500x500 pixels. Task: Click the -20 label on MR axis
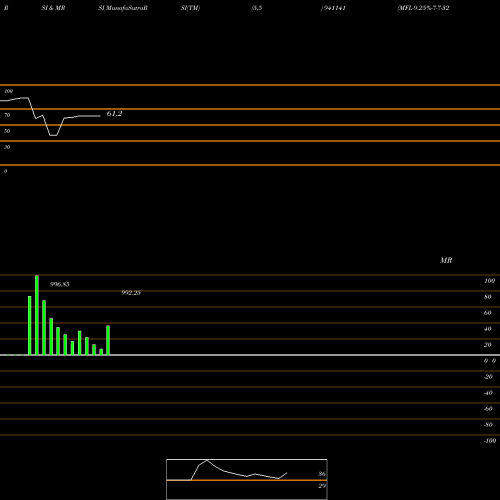coord(488,377)
